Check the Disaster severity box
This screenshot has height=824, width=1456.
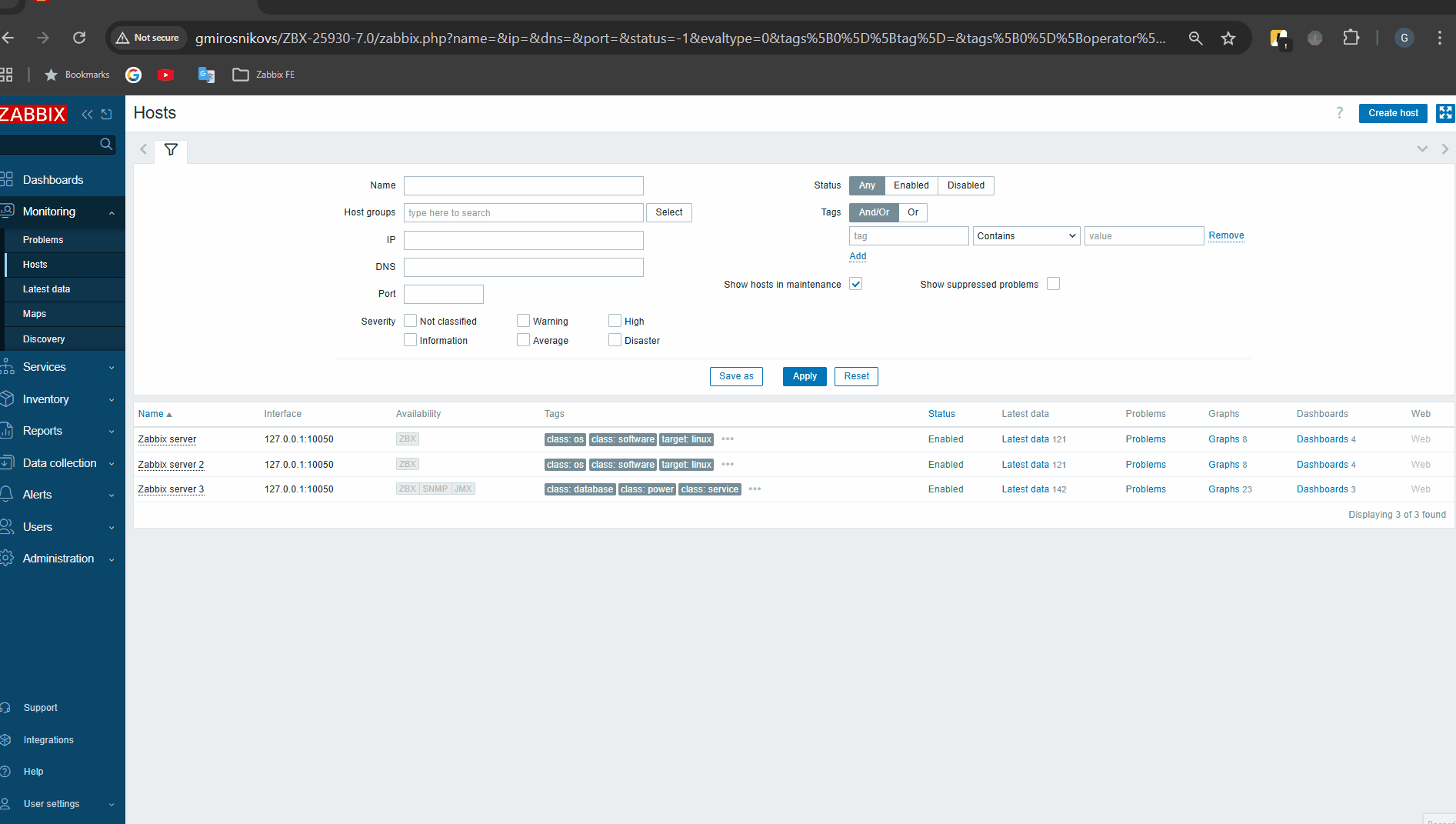[615, 340]
